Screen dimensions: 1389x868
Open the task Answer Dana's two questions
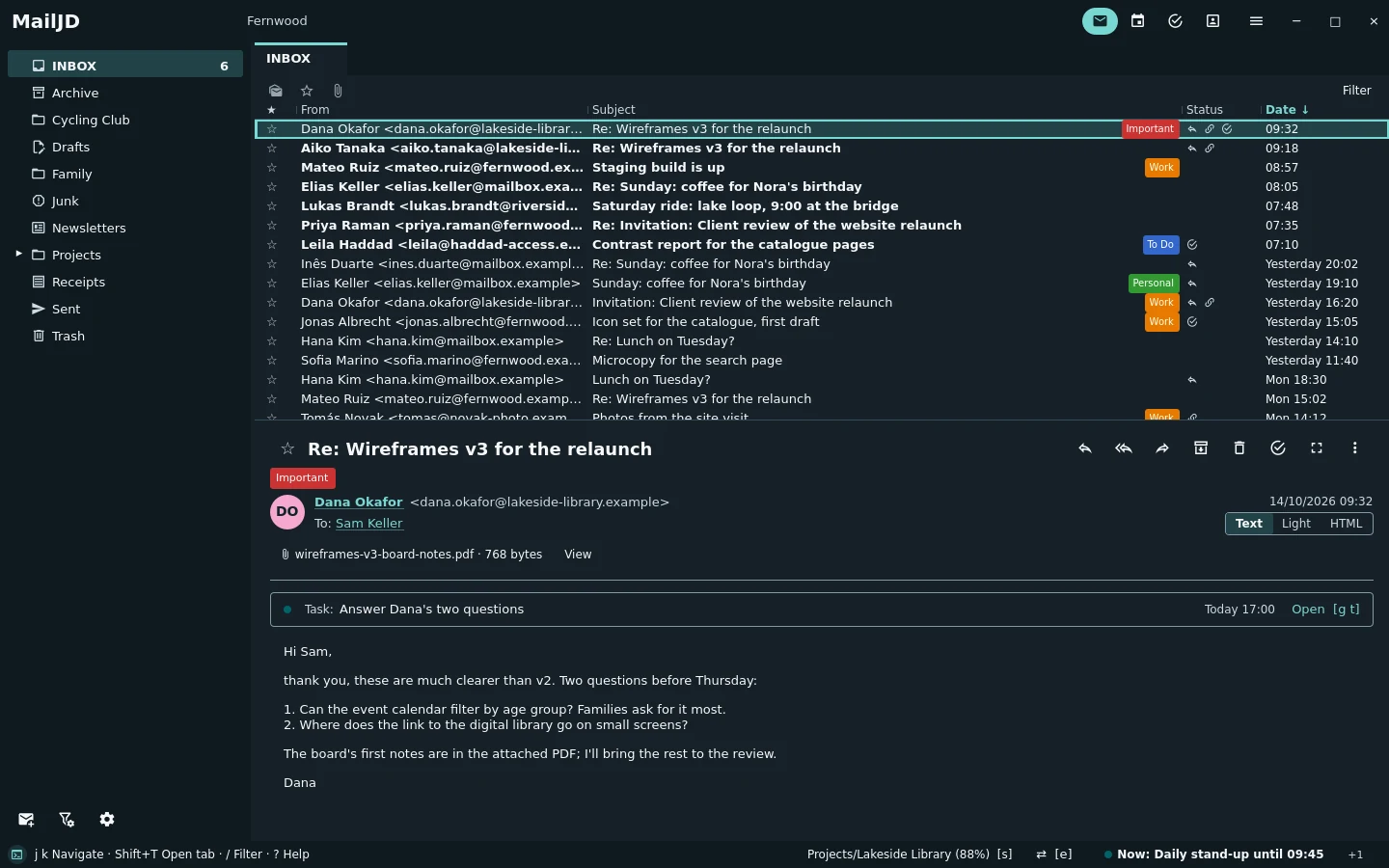tap(1325, 610)
